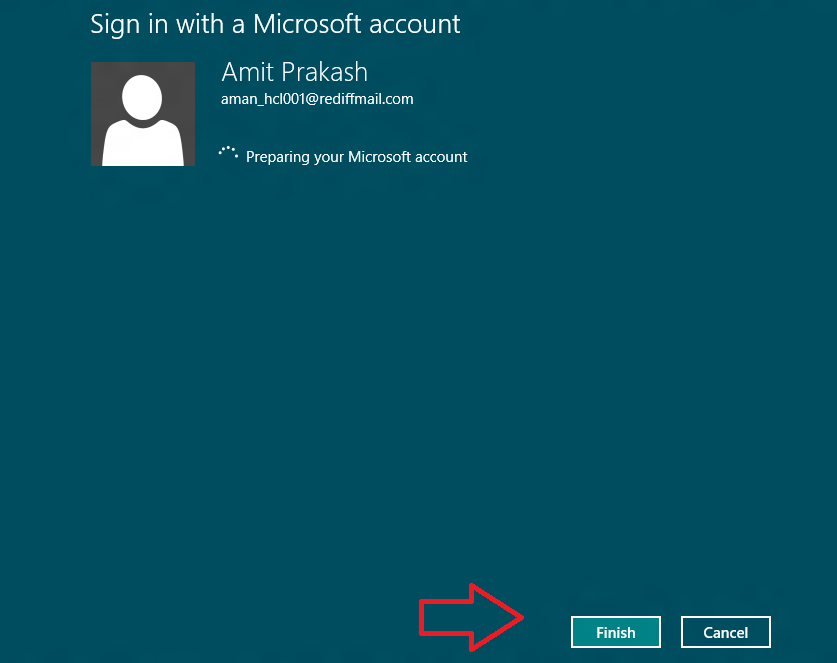
Task: Select the user avatar picture
Action: [x=143, y=114]
